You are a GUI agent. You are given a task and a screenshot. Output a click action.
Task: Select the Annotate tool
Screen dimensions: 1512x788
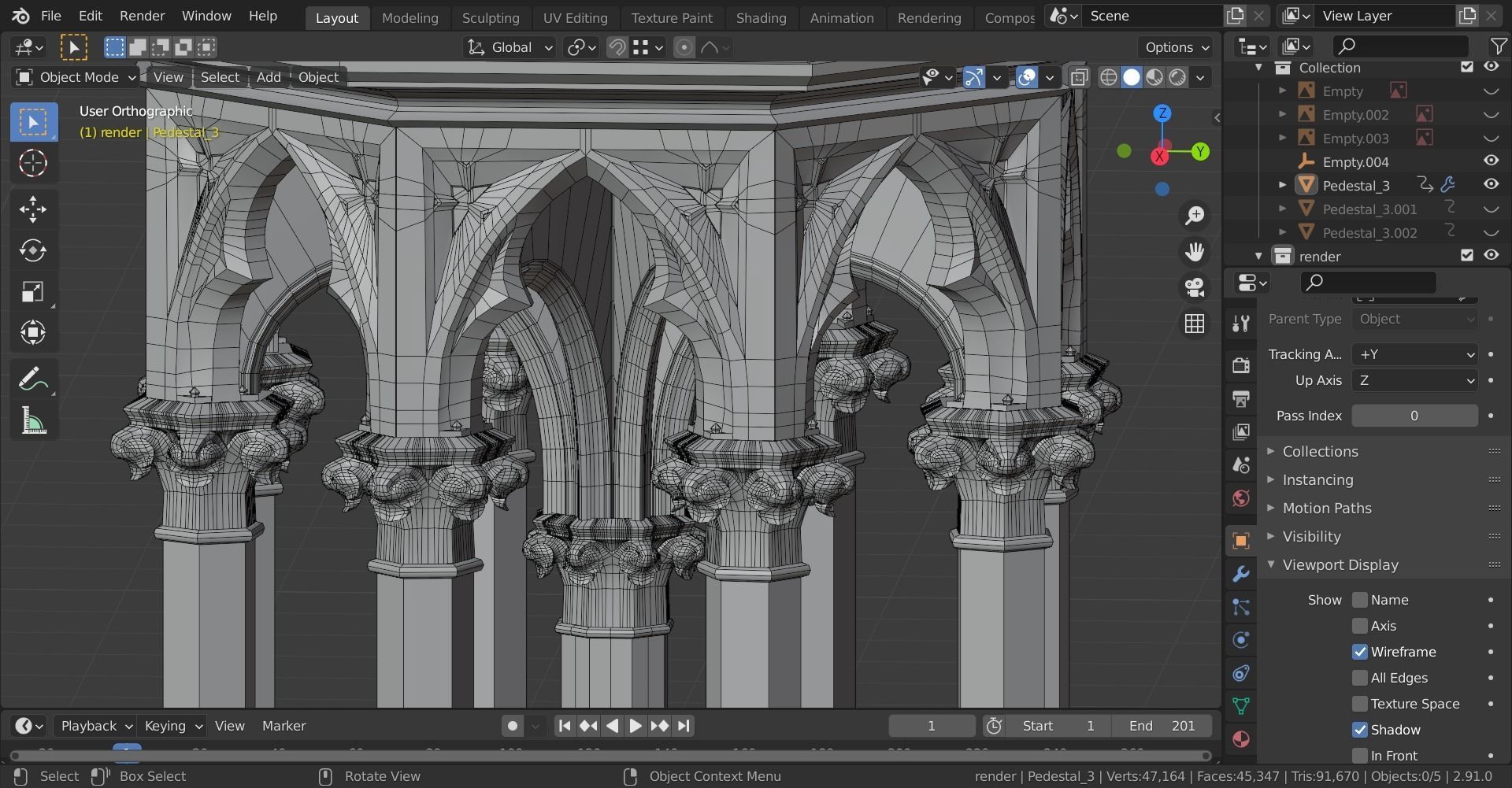pyautogui.click(x=33, y=379)
